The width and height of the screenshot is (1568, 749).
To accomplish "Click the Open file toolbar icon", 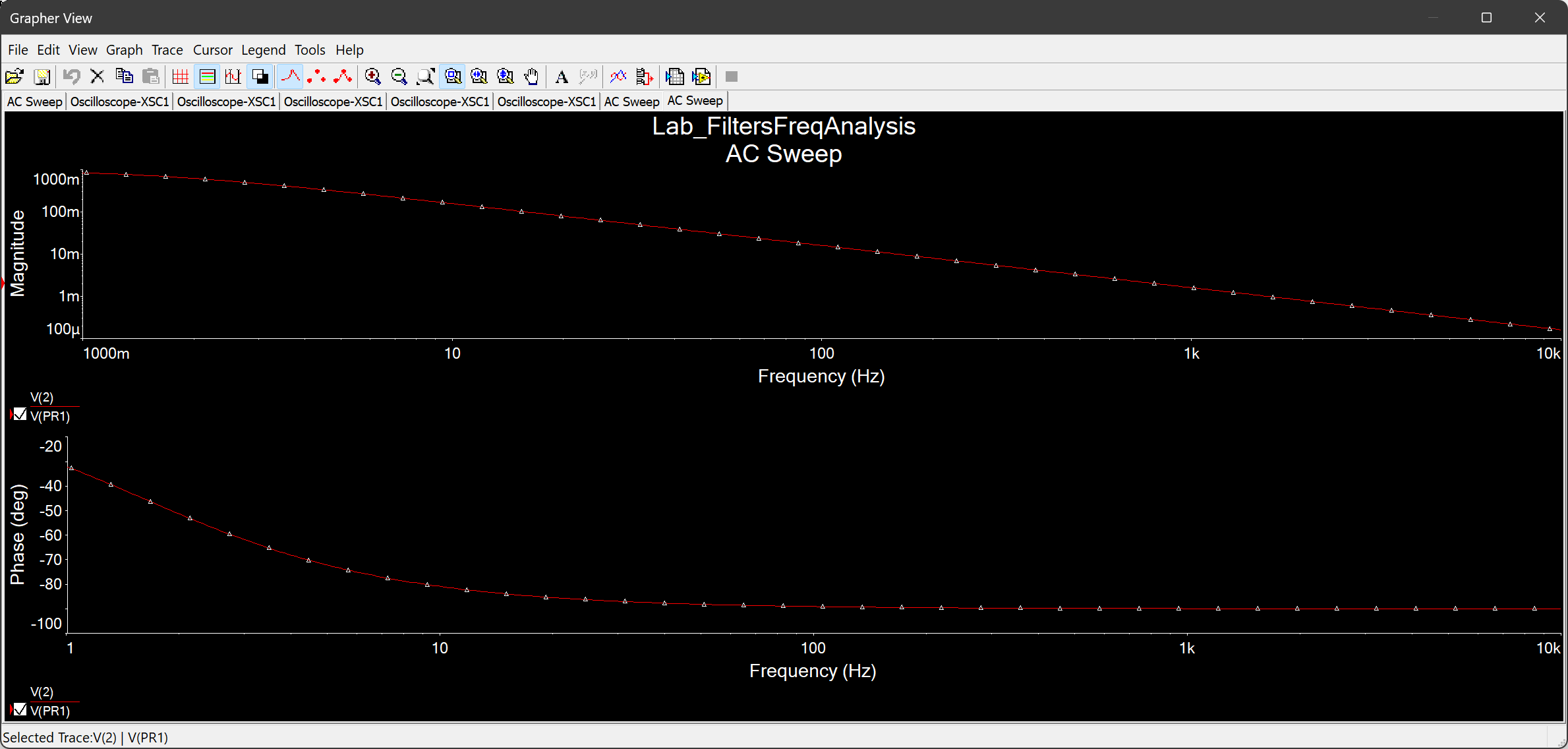I will [15, 76].
